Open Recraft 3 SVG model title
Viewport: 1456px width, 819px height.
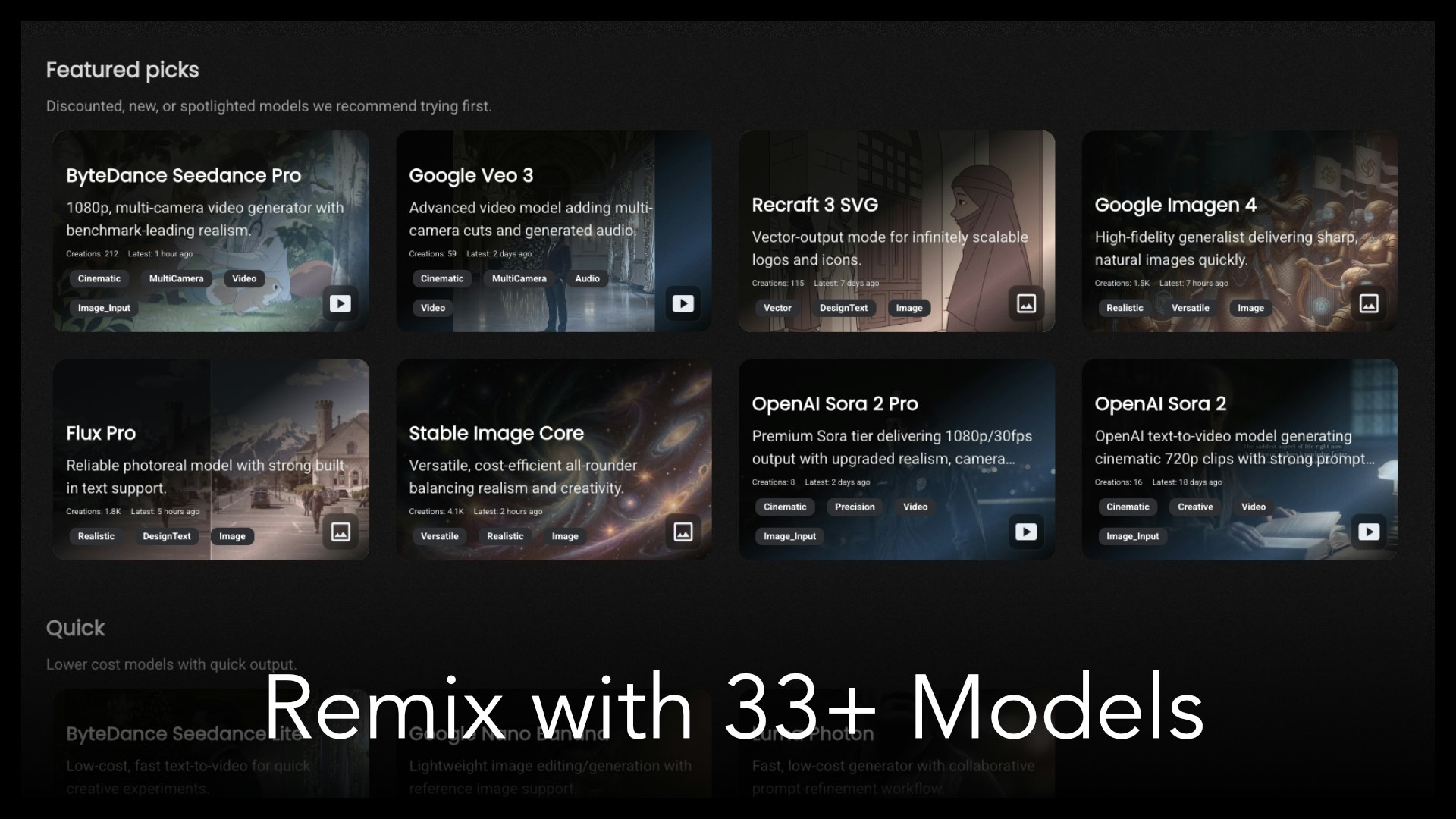coord(815,205)
